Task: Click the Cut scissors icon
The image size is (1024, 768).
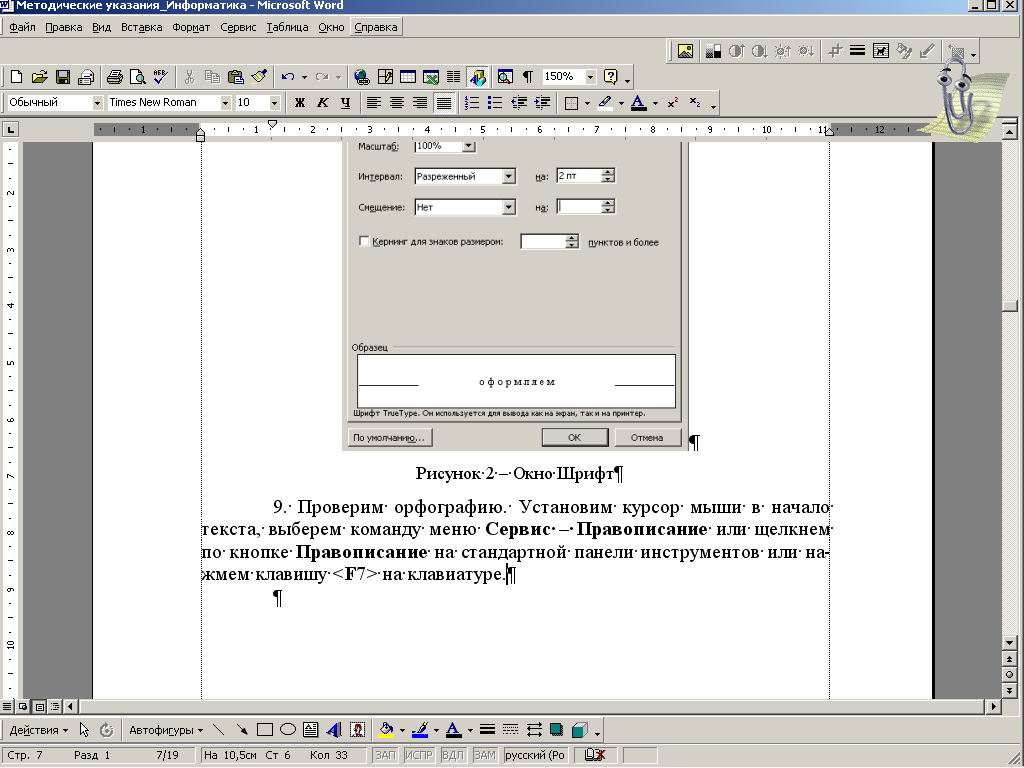Action: 189,77
